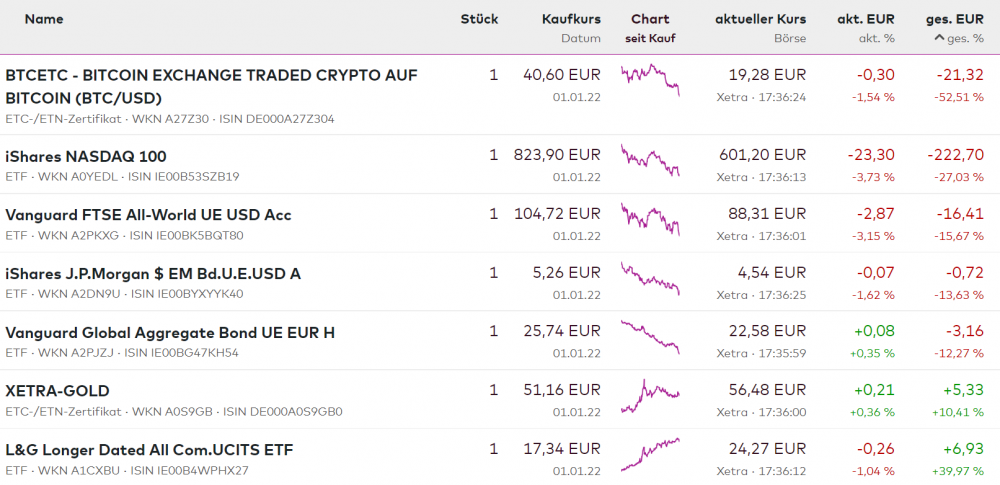Click aktueller Kurs column header
1000x485 pixels.
760,19
